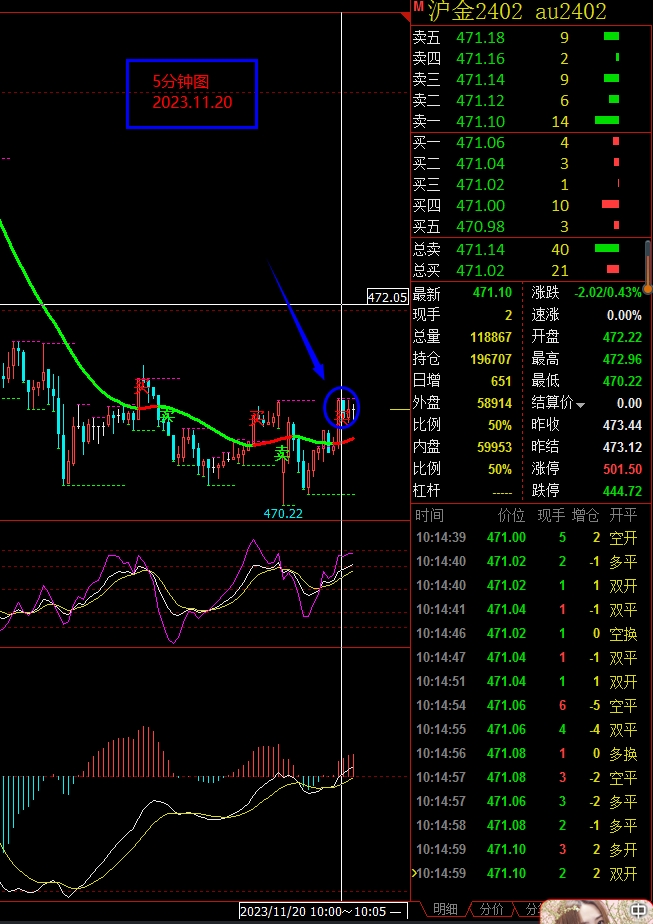The image size is (653, 924).
Task: Click the 总卖 row volume 40
Action: point(560,250)
